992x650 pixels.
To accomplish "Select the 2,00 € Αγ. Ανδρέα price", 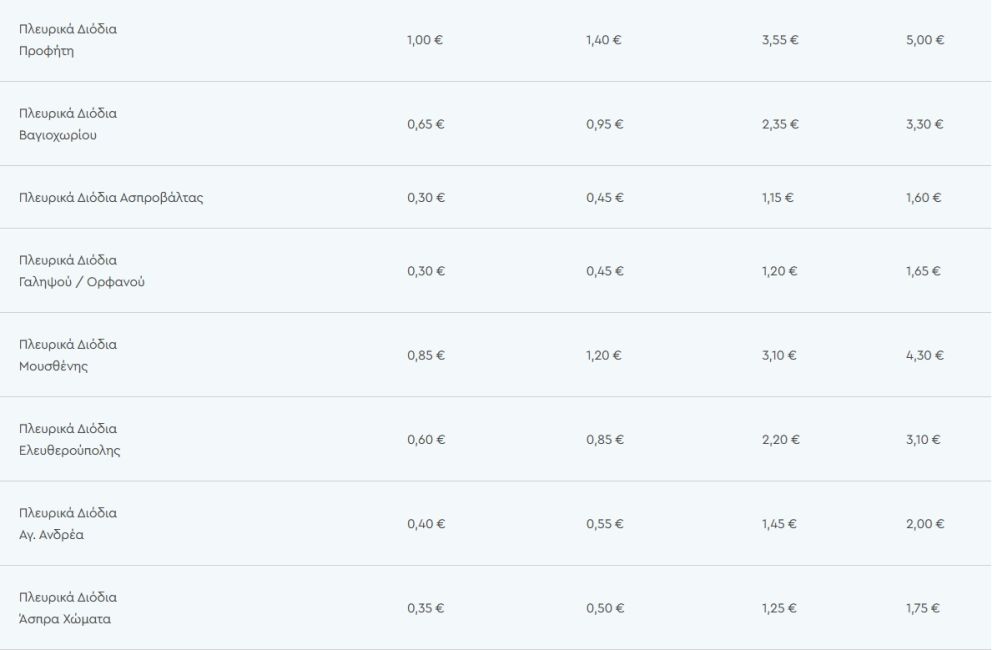I will tap(925, 523).
